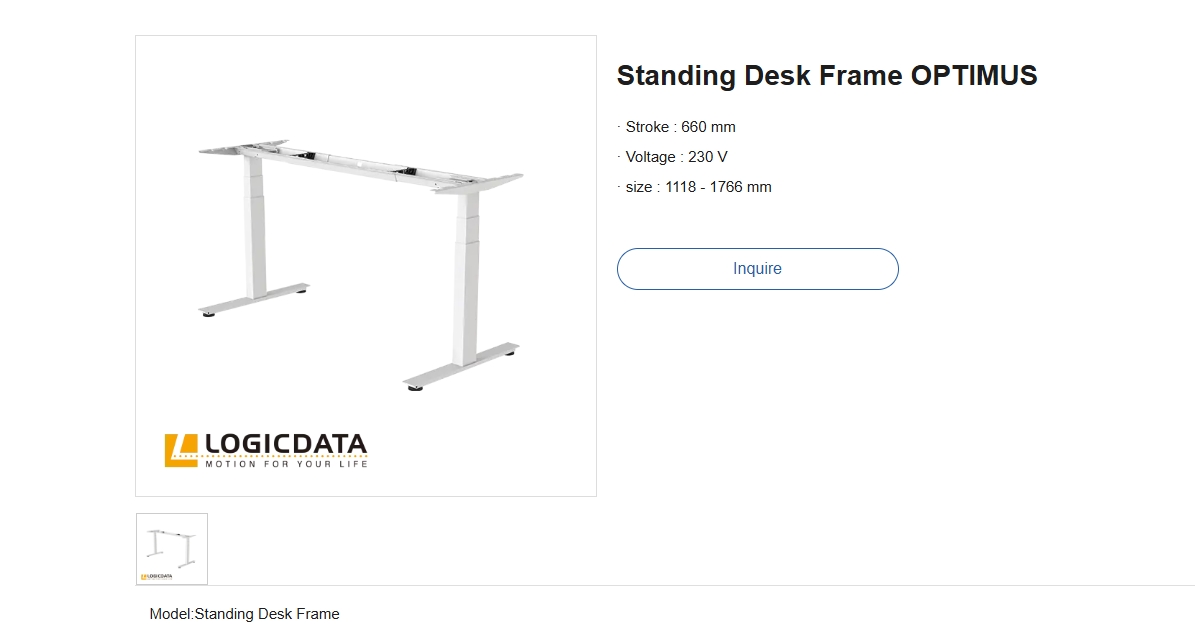Click the left foot of the desk frame
Image resolution: width=1195 pixels, height=634 pixels.
click(x=253, y=300)
